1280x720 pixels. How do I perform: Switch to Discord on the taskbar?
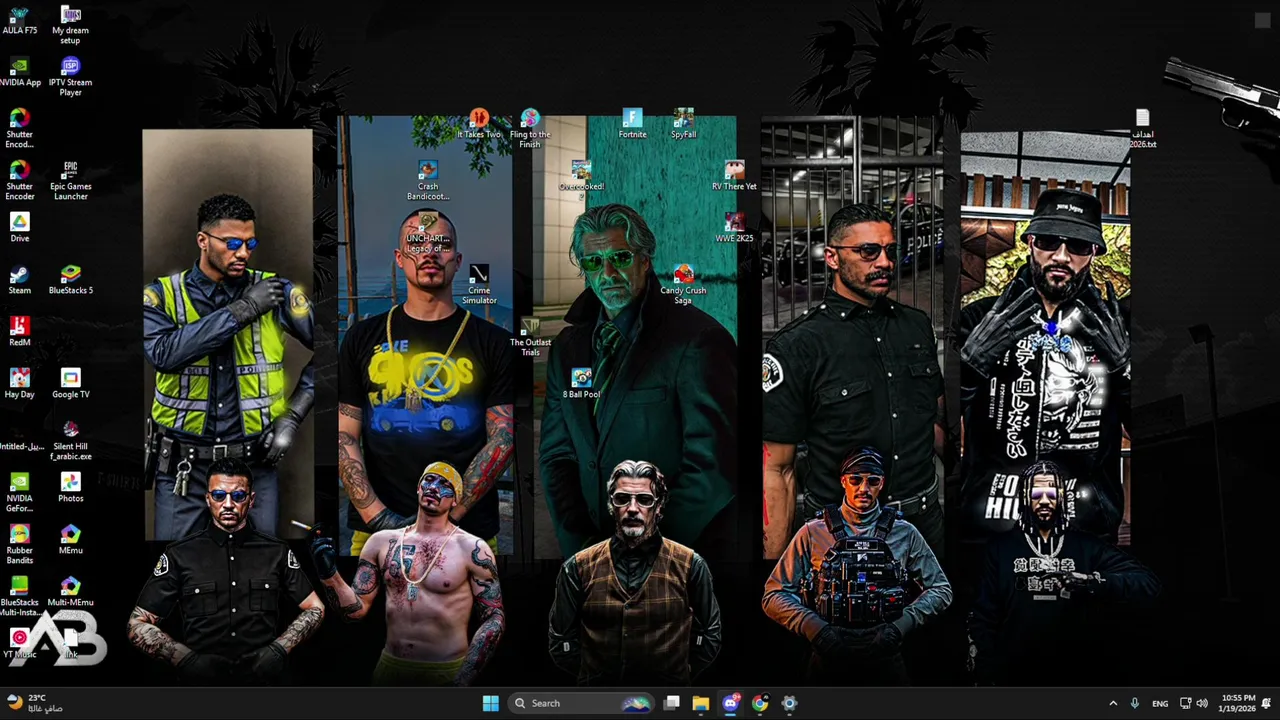[x=730, y=703]
